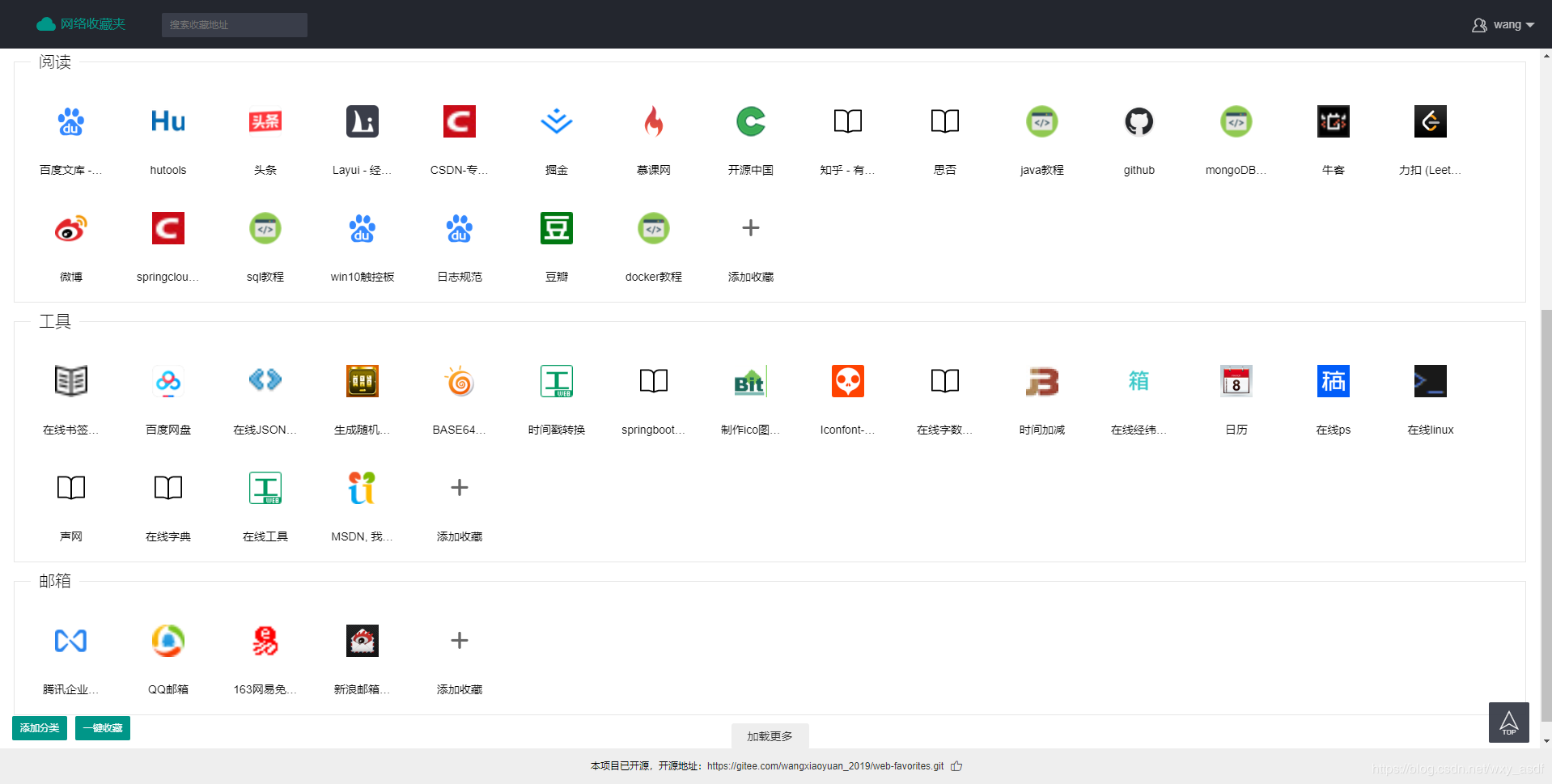Open the 开源中国 bookmark icon

click(x=751, y=121)
